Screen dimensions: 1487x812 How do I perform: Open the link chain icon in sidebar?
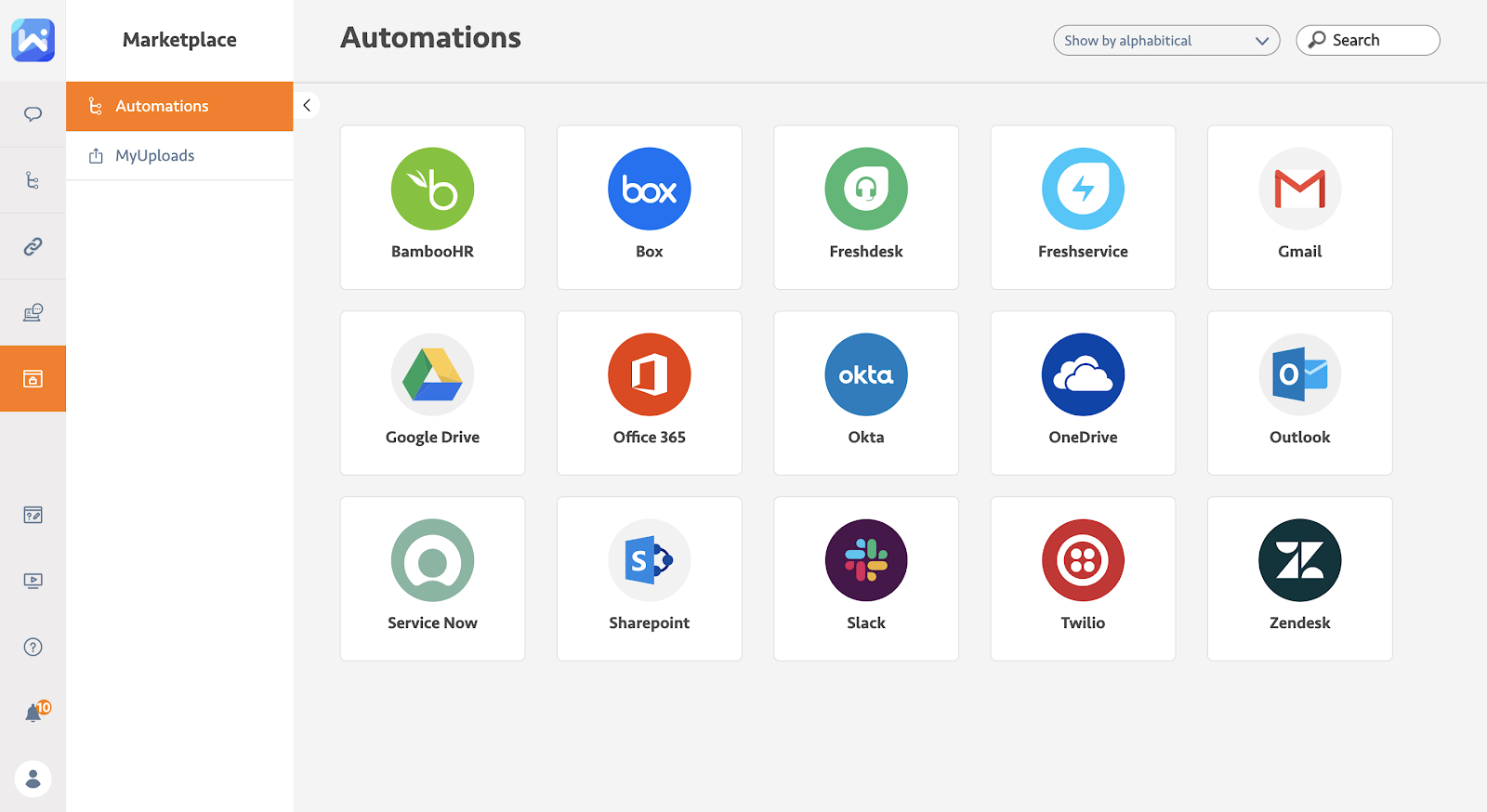(33, 246)
